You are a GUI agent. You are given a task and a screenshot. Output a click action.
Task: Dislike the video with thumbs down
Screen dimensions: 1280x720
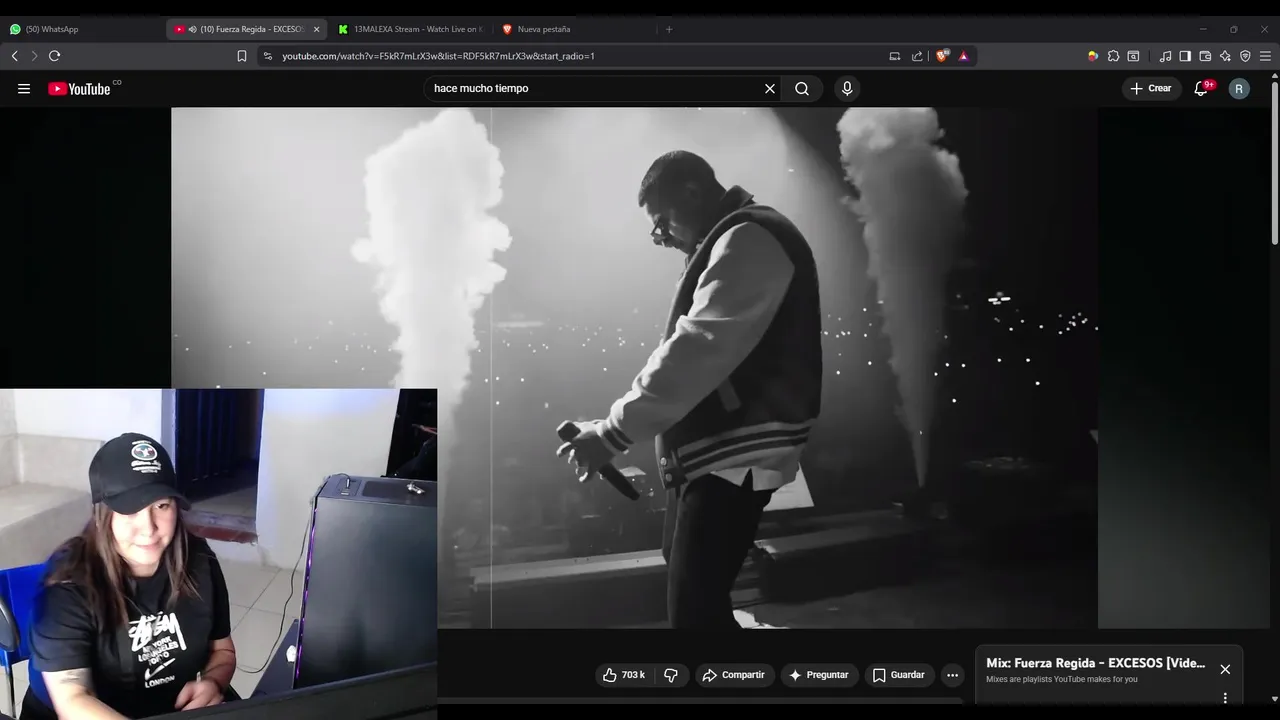click(671, 675)
